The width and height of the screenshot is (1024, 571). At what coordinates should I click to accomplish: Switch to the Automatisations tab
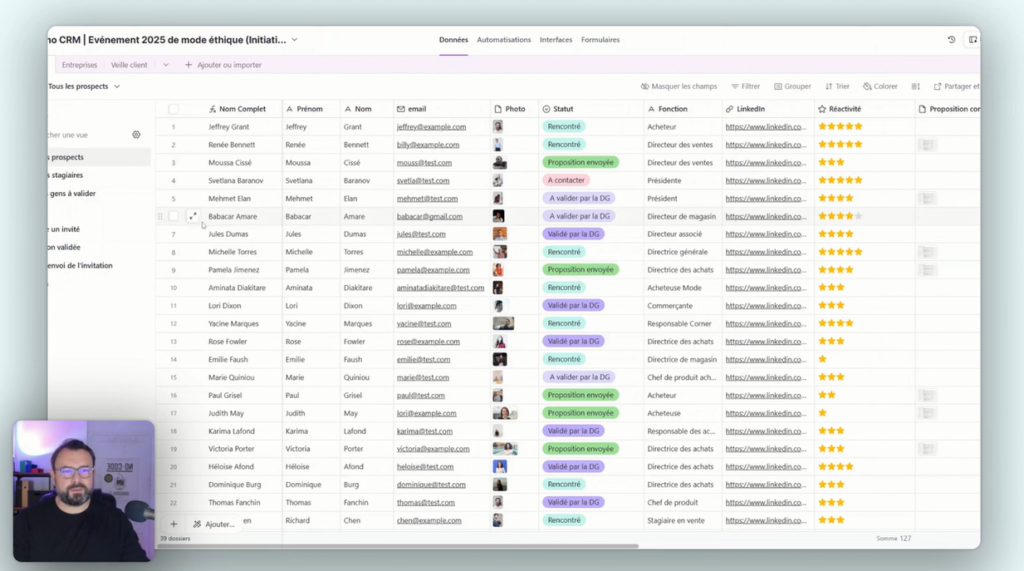click(x=503, y=40)
